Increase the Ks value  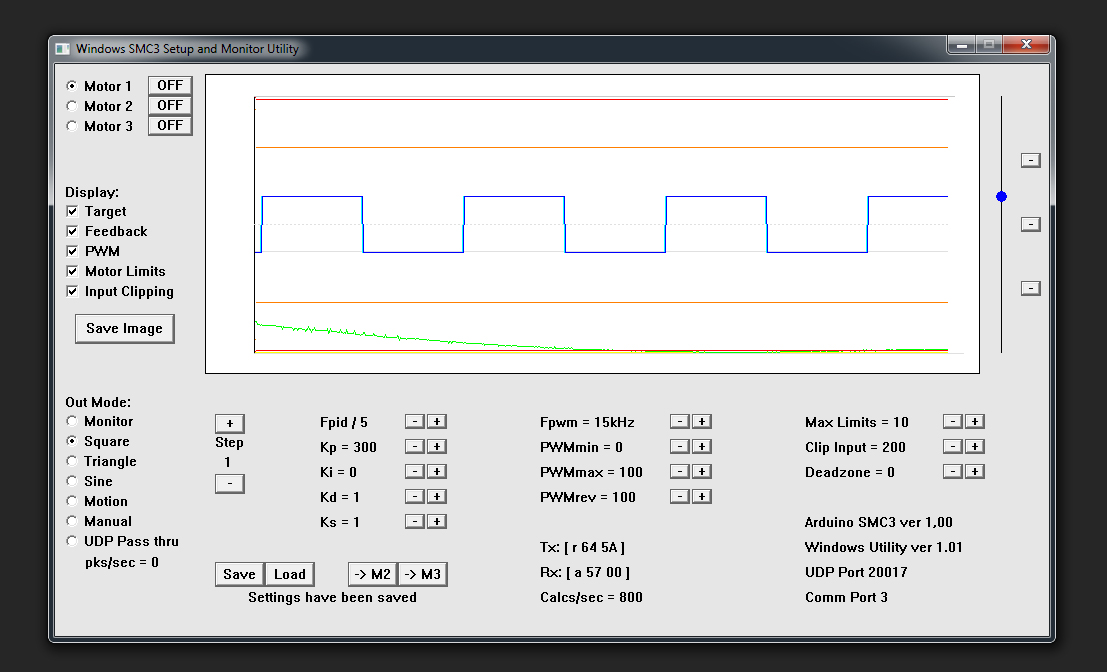coord(437,522)
